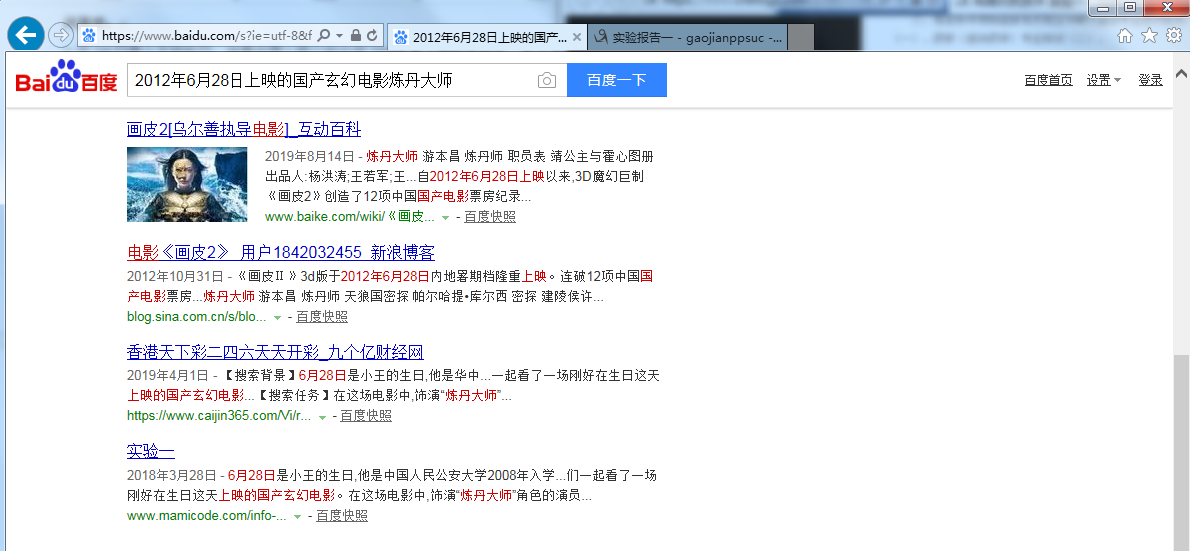
Task: Close the 2012年6月28日上映 tab
Action: pos(577,36)
